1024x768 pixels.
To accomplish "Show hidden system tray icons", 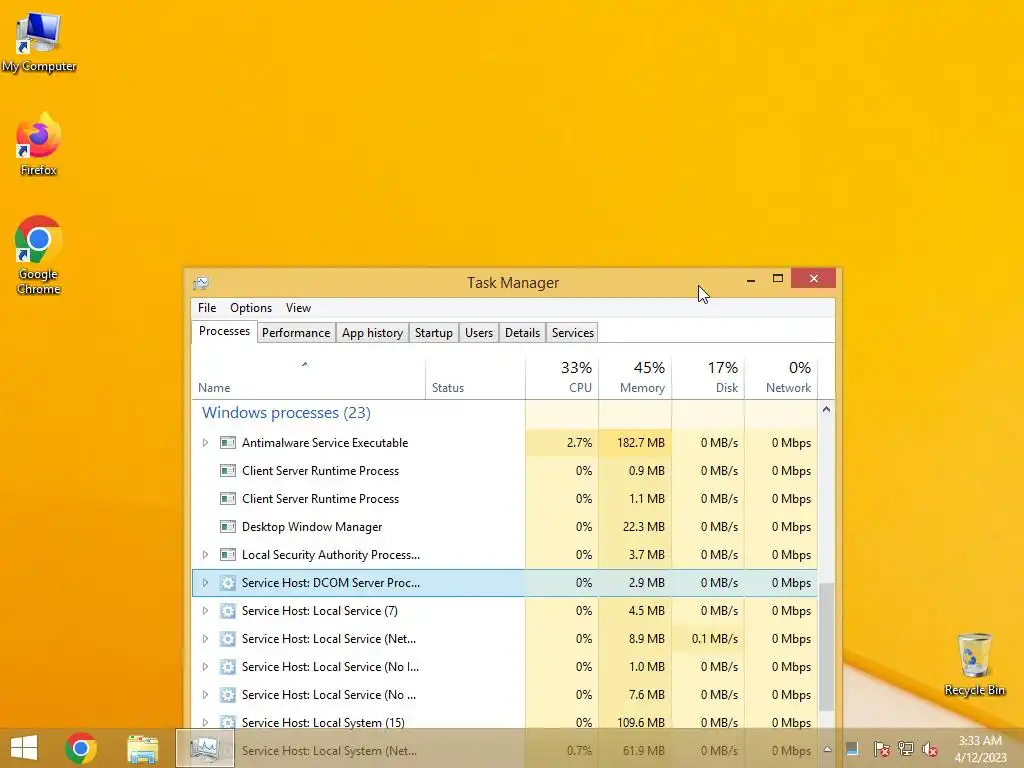I will [827, 749].
